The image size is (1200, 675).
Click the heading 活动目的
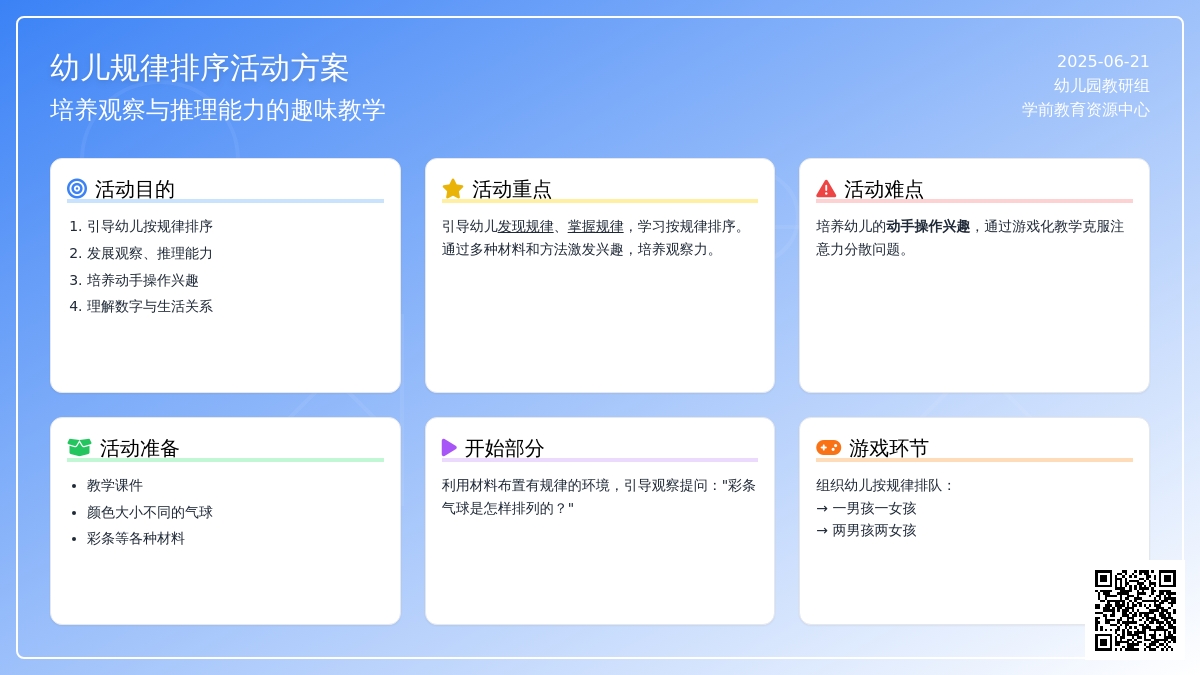(x=135, y=189)
